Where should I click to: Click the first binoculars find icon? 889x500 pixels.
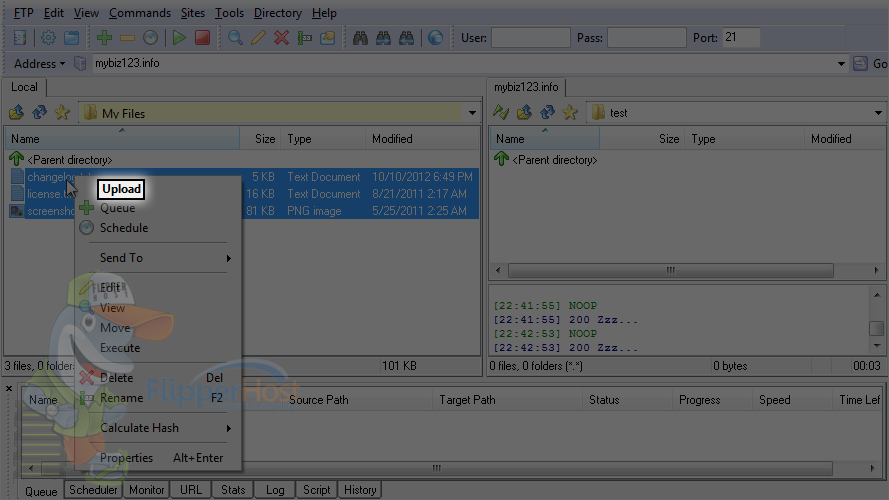tap(360, 38)
